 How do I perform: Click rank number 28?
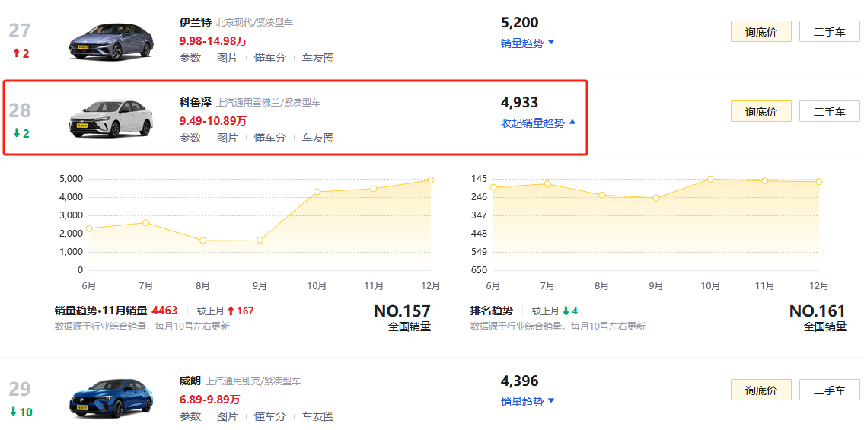click(19, 110)
